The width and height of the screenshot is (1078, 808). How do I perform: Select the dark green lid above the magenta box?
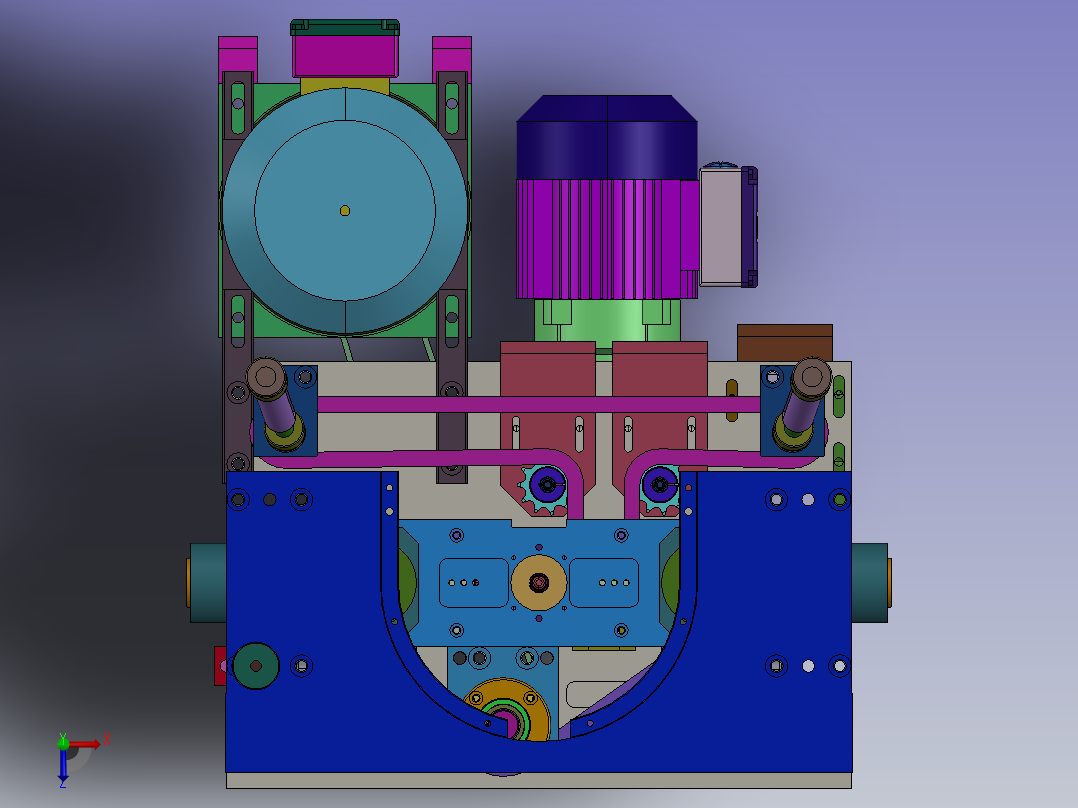point(345,28)
